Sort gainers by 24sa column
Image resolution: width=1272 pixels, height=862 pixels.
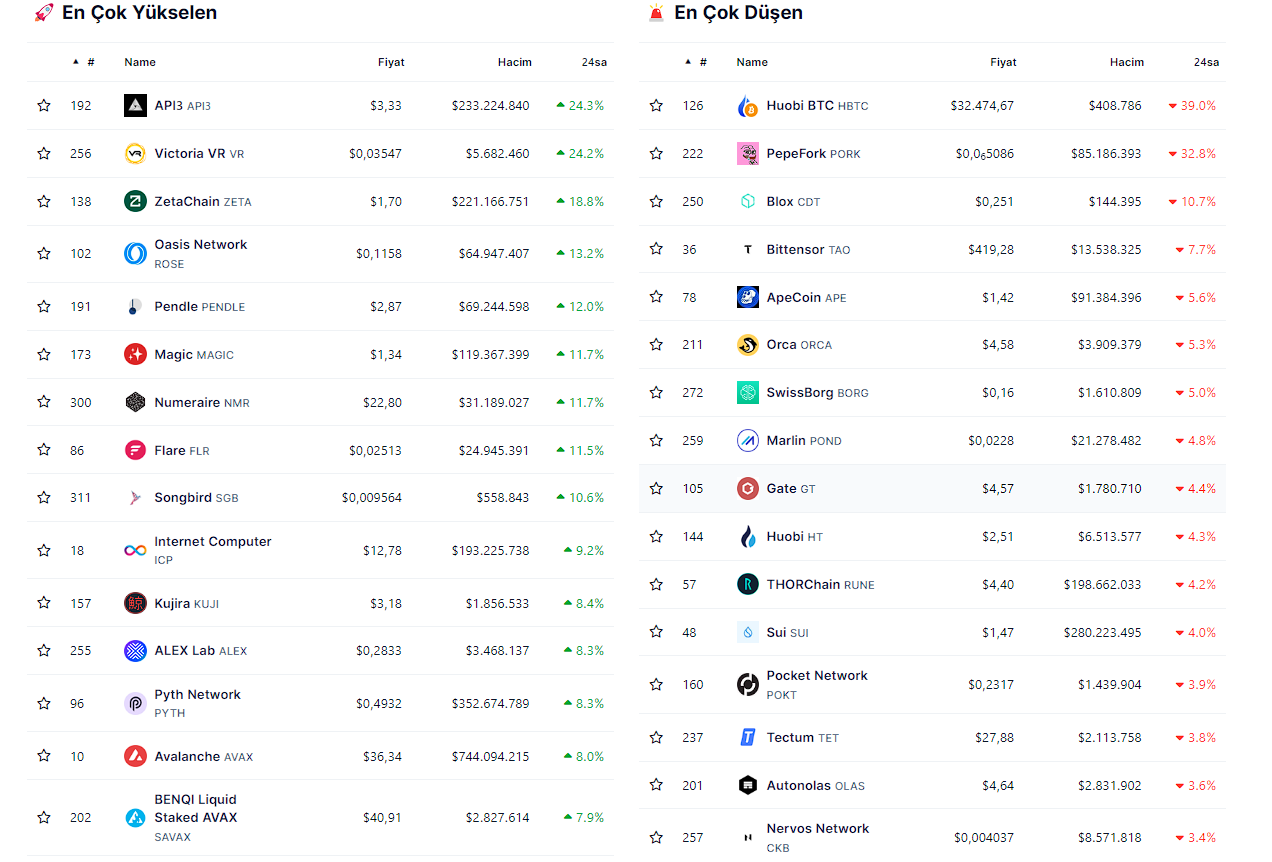pyautogui.click(x=594, y=62)
